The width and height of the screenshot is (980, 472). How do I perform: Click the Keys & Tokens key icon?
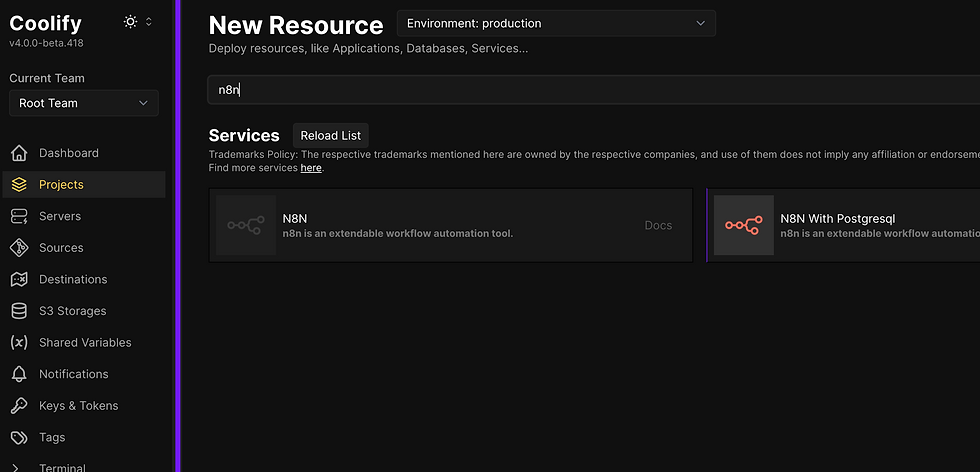click(19, 406)
